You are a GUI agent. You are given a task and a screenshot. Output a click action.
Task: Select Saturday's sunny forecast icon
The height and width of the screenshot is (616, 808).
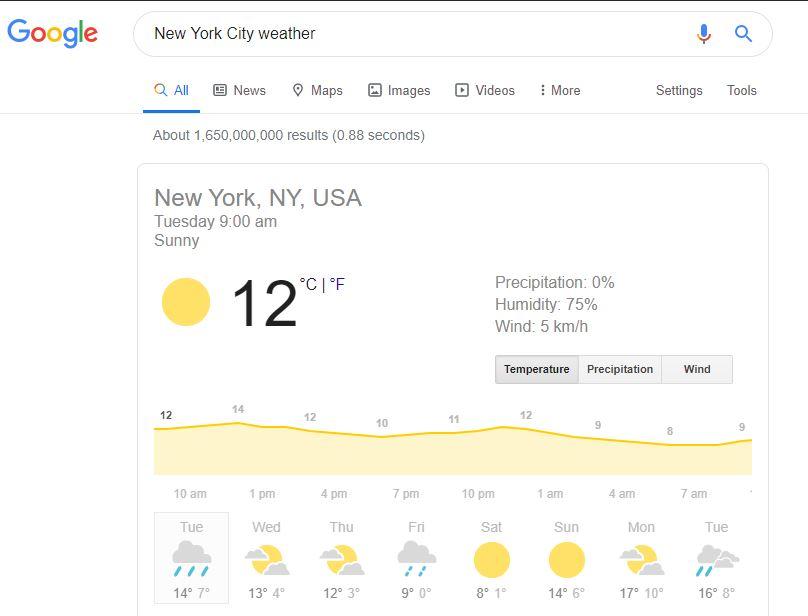click(492, 560)
